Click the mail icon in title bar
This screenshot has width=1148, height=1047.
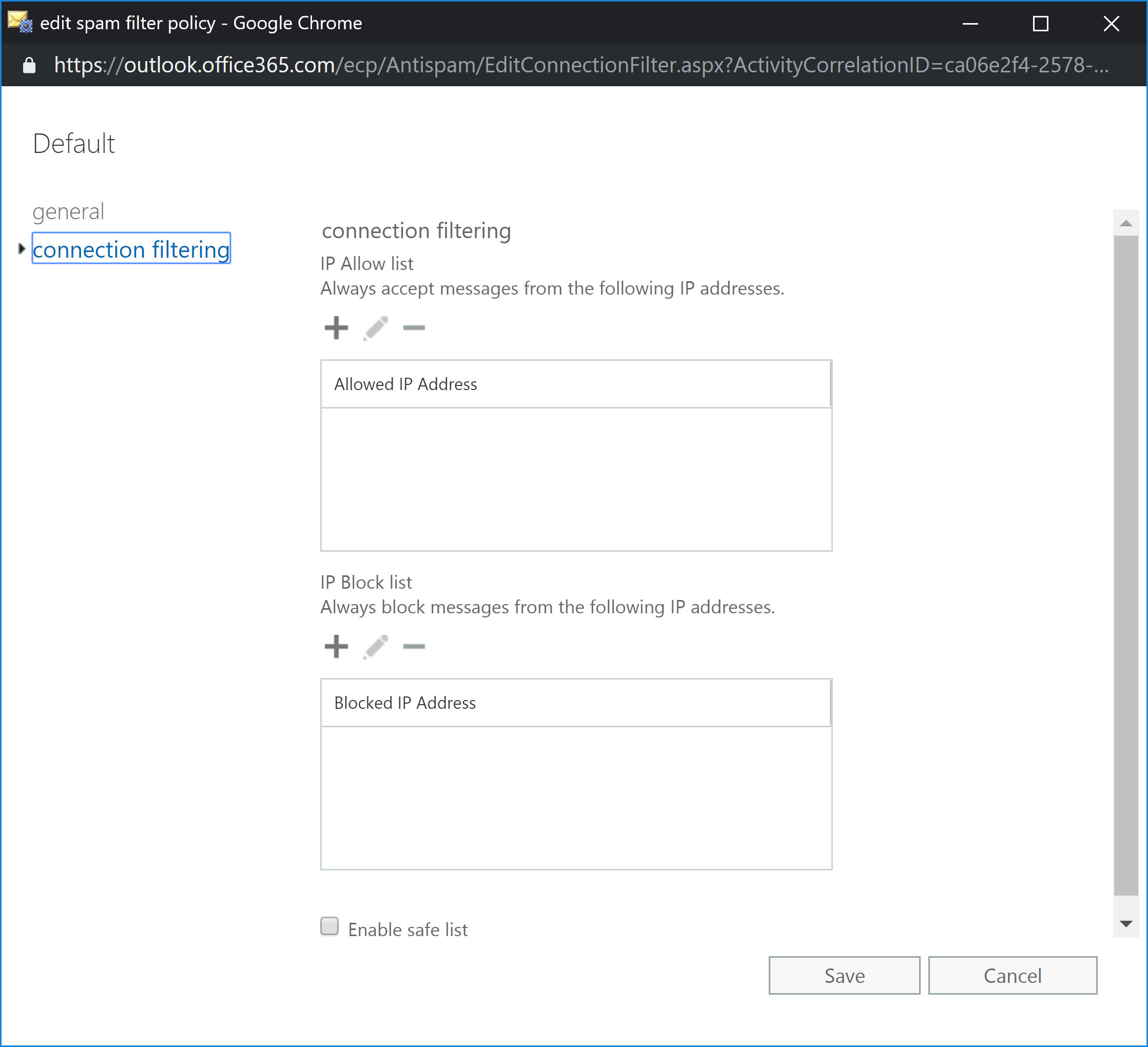click(20, 23)
